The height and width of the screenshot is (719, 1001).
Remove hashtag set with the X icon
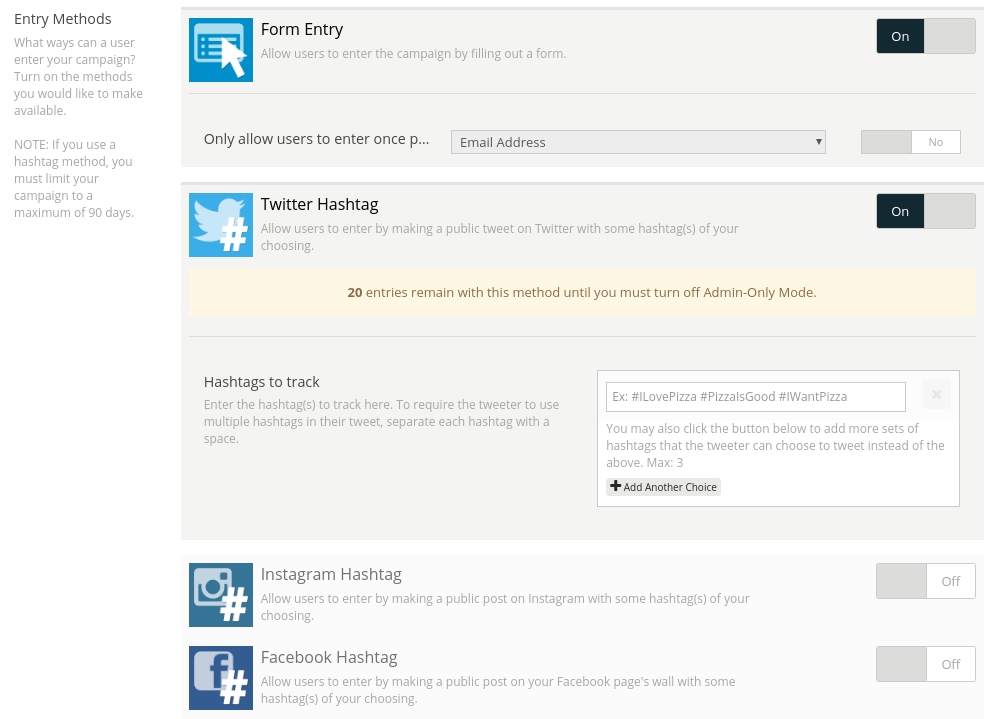coord(936,395)
